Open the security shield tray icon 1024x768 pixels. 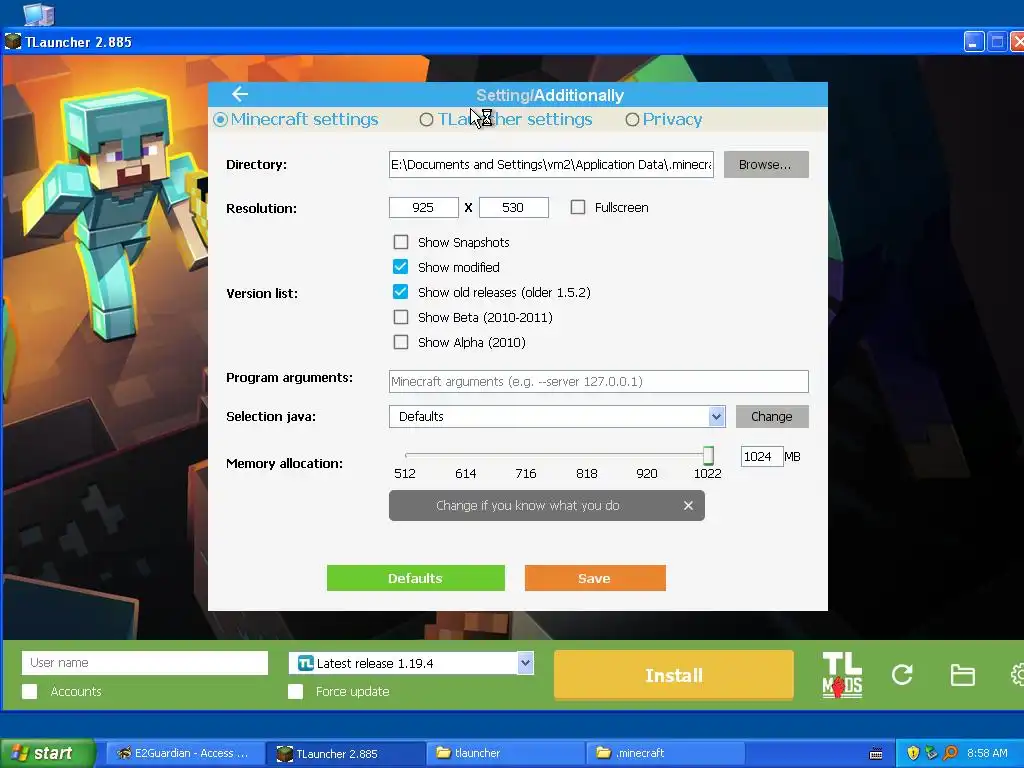pos(913,753)
